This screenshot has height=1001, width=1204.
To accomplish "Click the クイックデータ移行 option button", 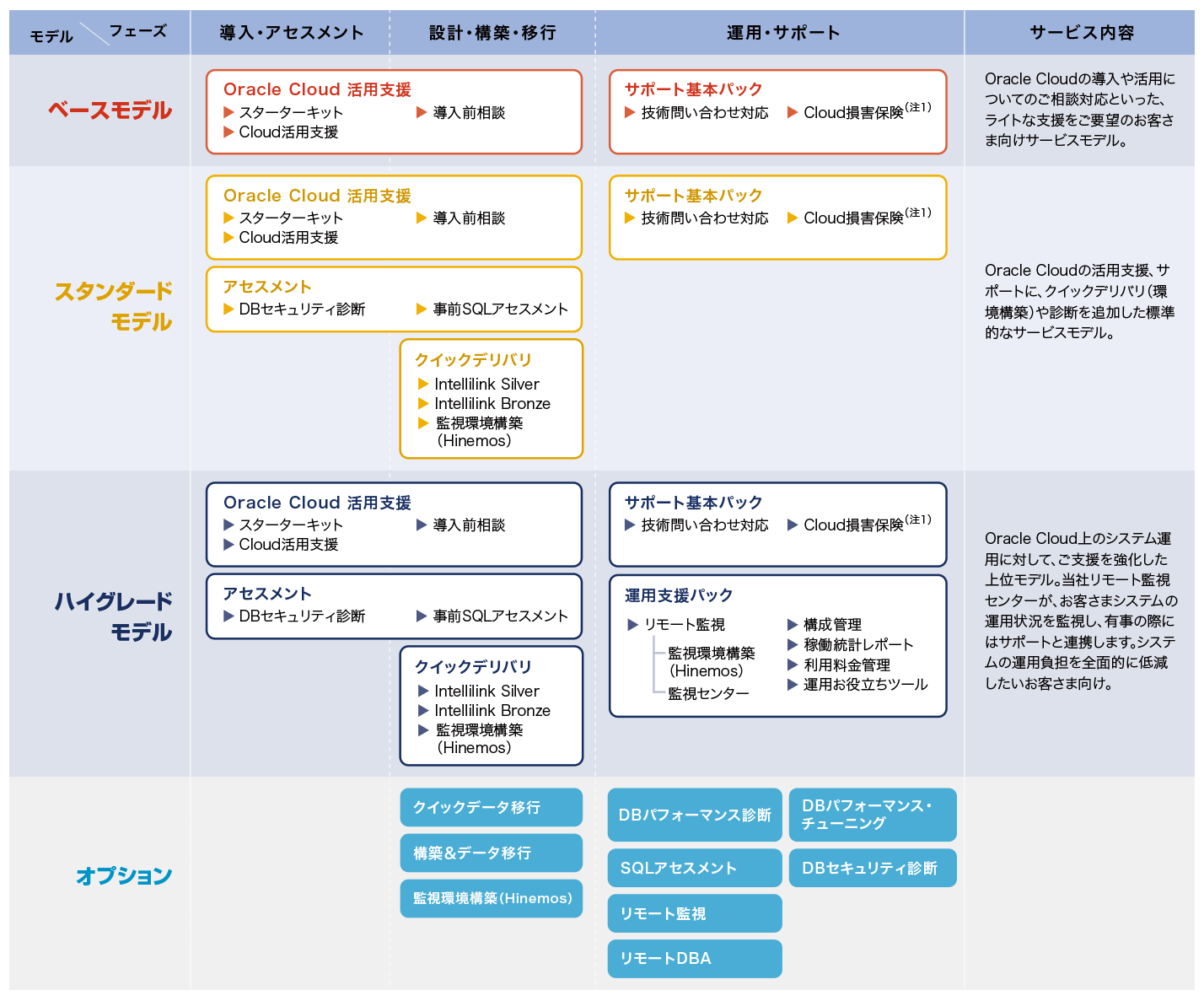I will tap(492, 808).
